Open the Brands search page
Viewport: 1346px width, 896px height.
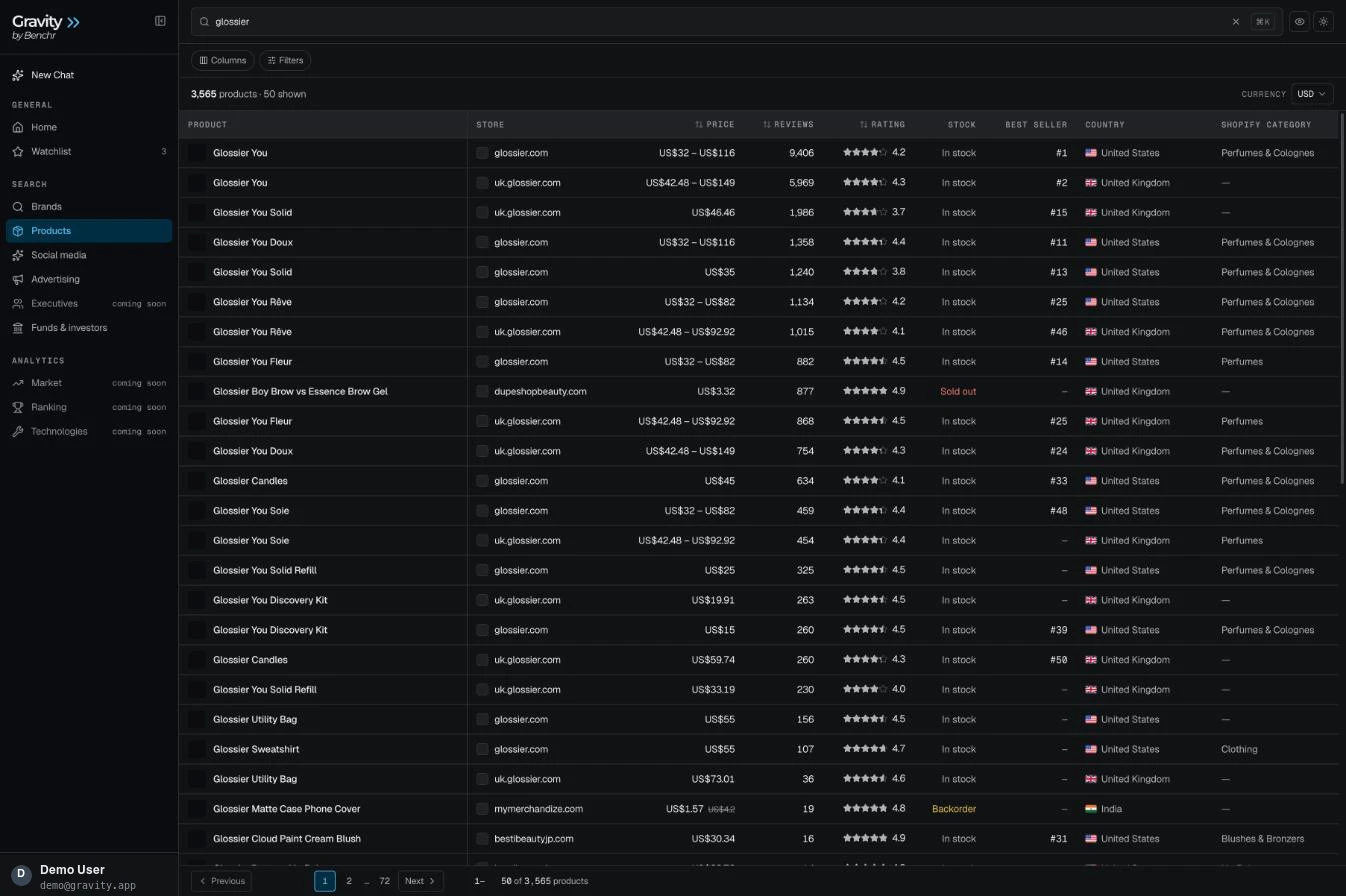tap(89, 207)
